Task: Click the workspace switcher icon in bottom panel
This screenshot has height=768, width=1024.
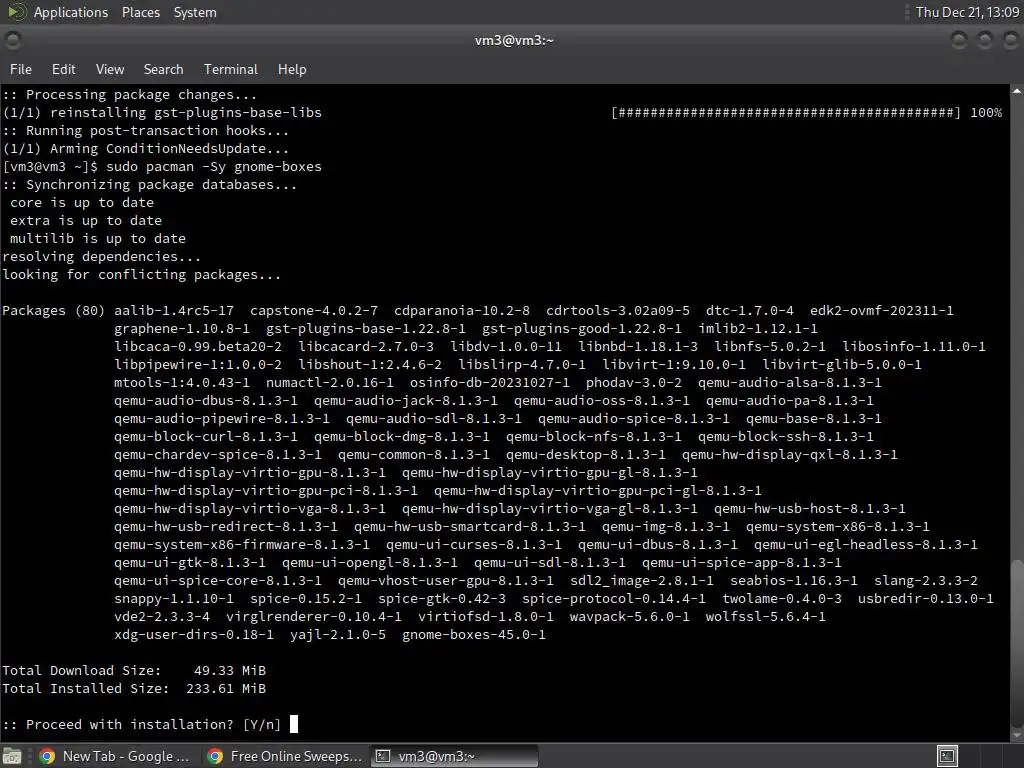Action: [947, 756]
